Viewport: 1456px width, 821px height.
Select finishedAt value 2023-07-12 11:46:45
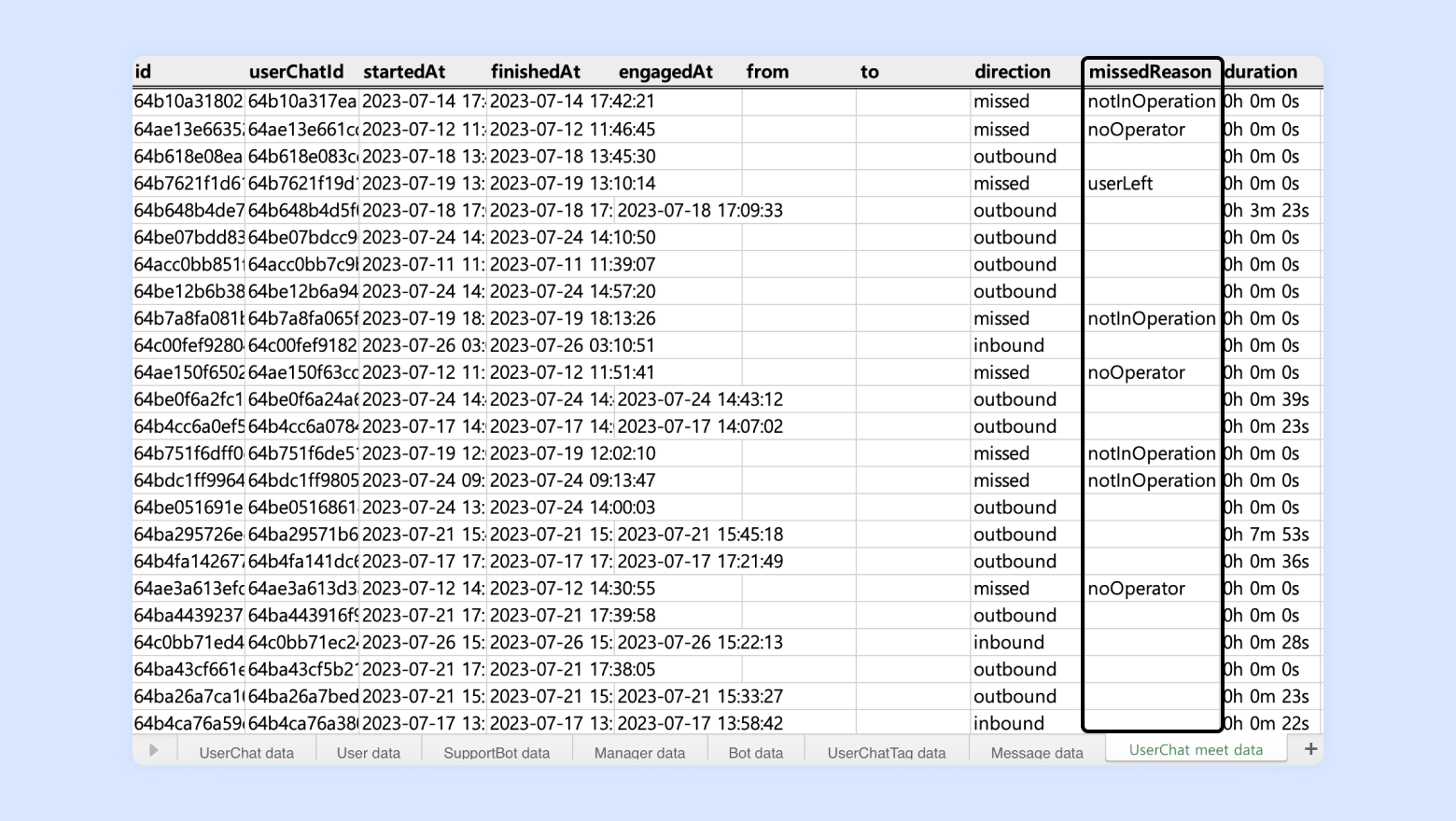(x=572, y=130)
